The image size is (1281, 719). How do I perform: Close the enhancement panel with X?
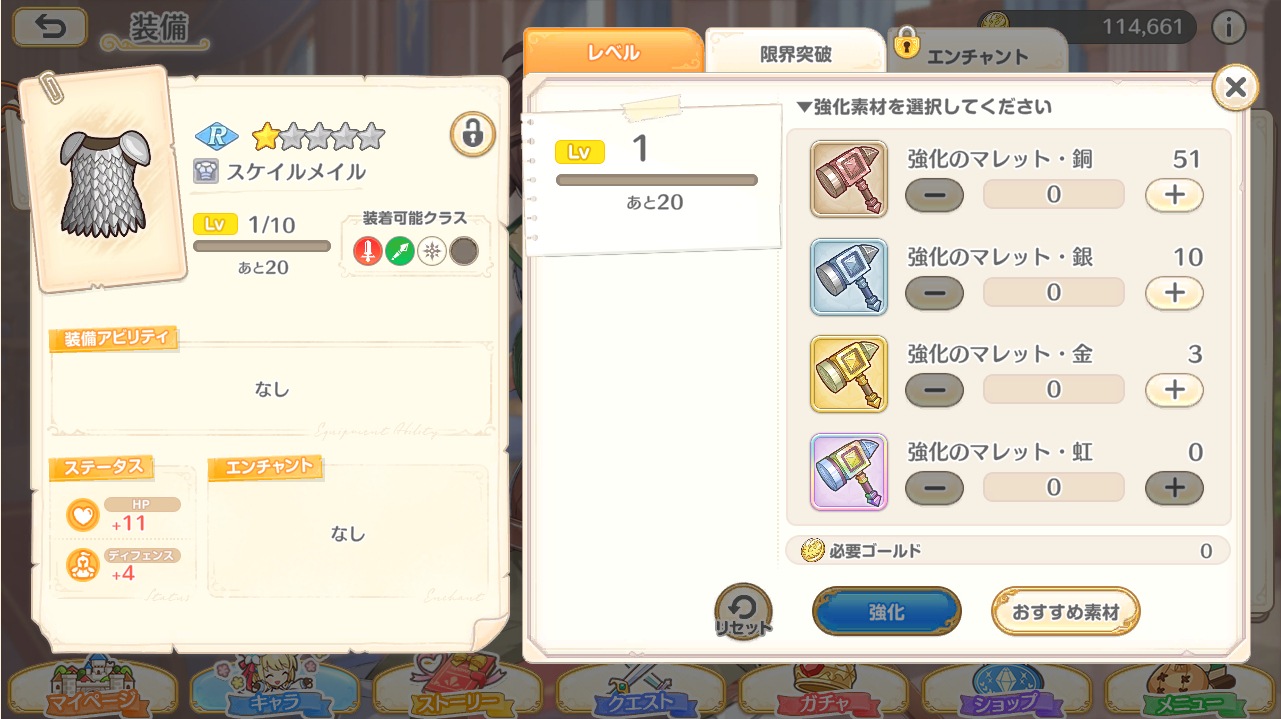(x=1236, y=88)
